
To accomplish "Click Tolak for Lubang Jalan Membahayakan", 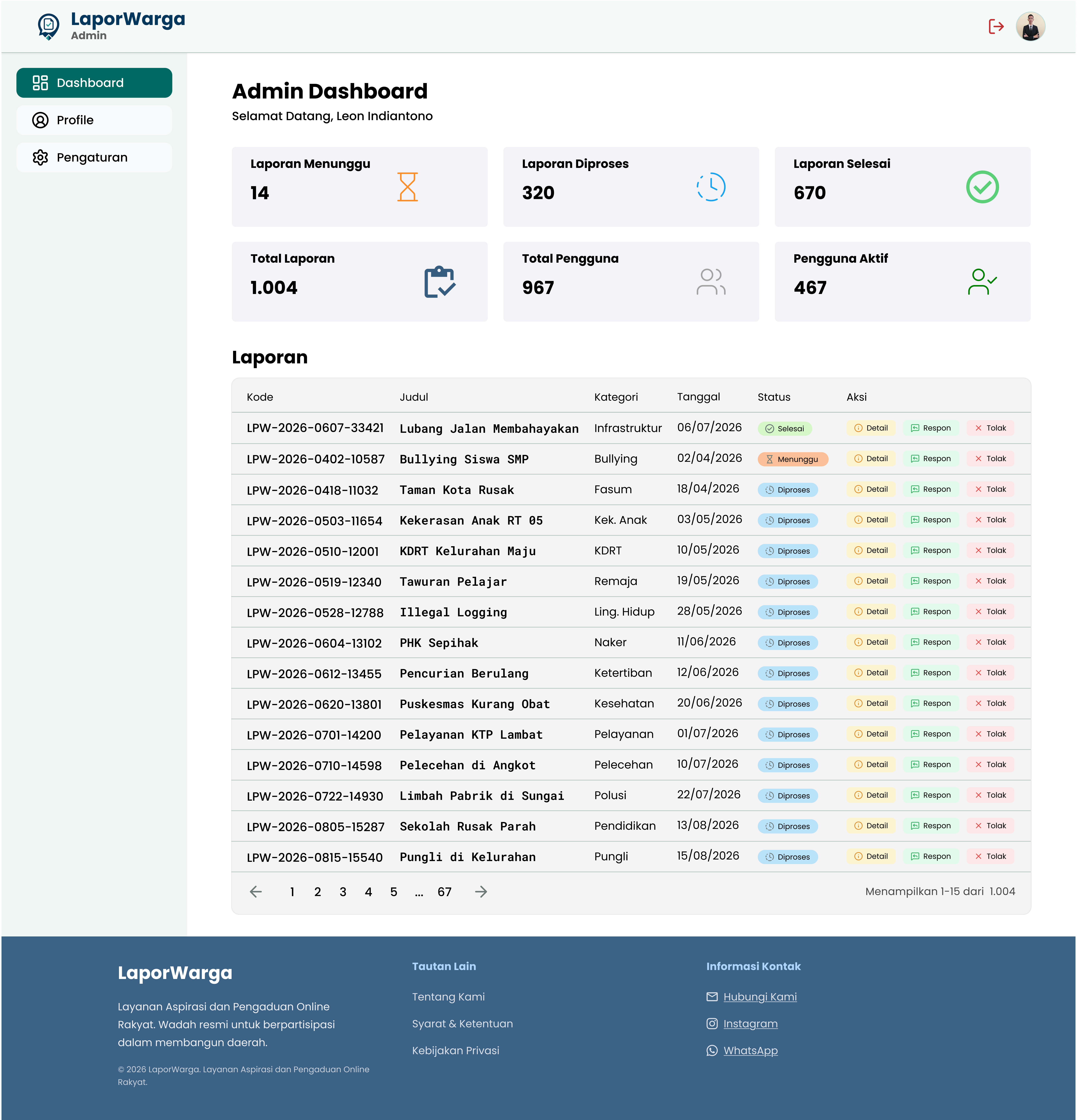I will pos(990,428).
